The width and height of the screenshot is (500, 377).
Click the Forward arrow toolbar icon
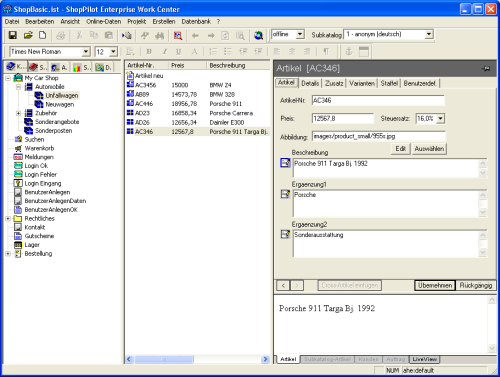point(211,35)
